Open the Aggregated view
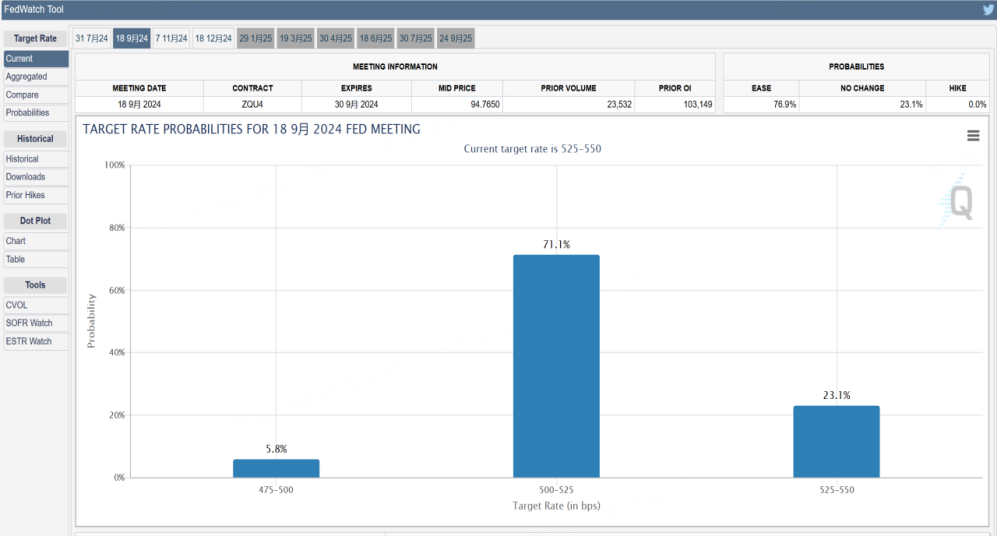This screenshot has height=538, width=1000. (36, 76)
